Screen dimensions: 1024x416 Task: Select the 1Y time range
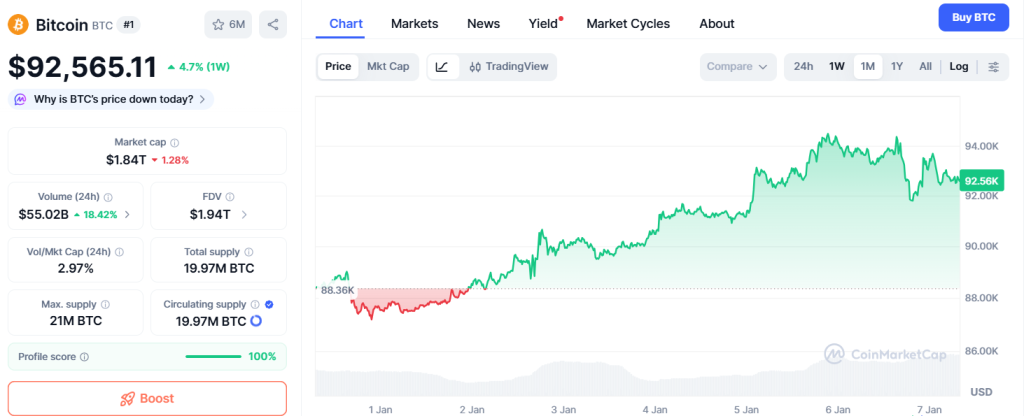coord(897,67)
